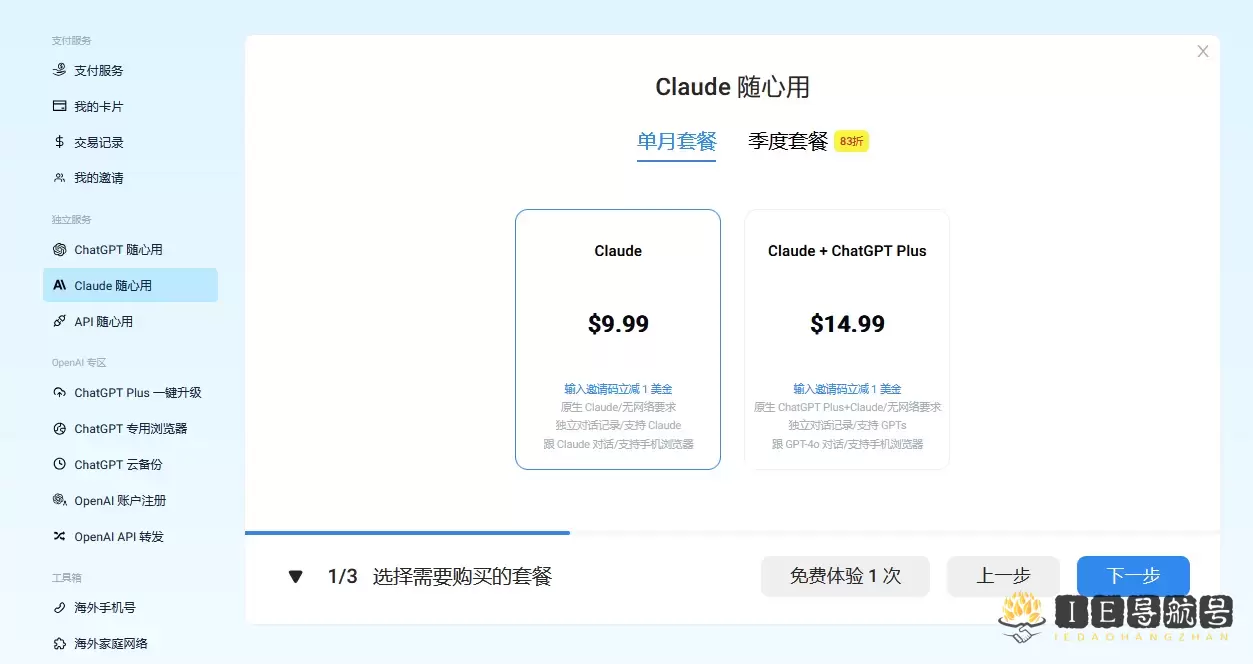Click the dialog title Claude 随心用
Viewport: 1253px width, 664px height.
732,87
